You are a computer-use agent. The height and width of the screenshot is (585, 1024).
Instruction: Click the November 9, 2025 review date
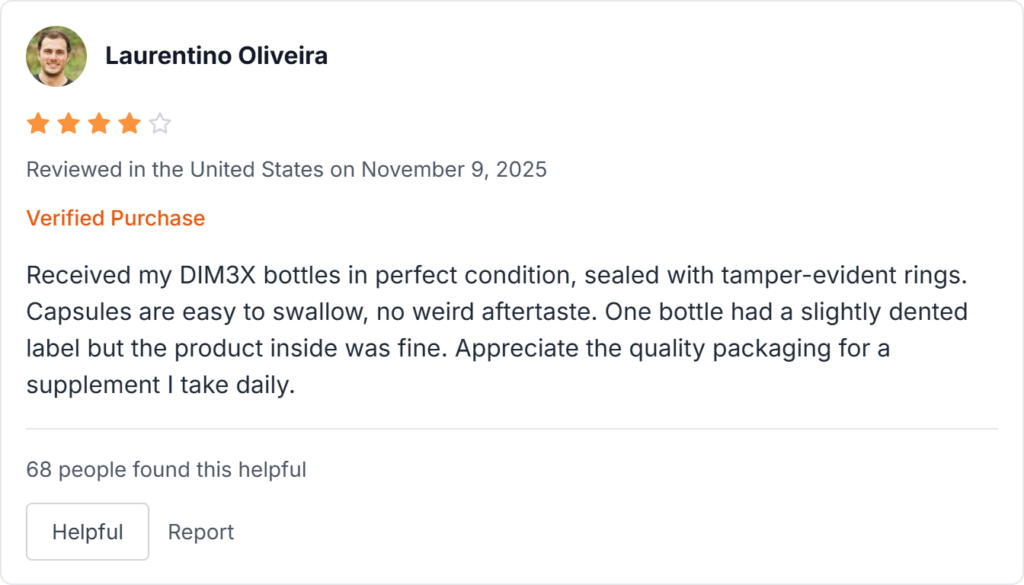point(454,169)
